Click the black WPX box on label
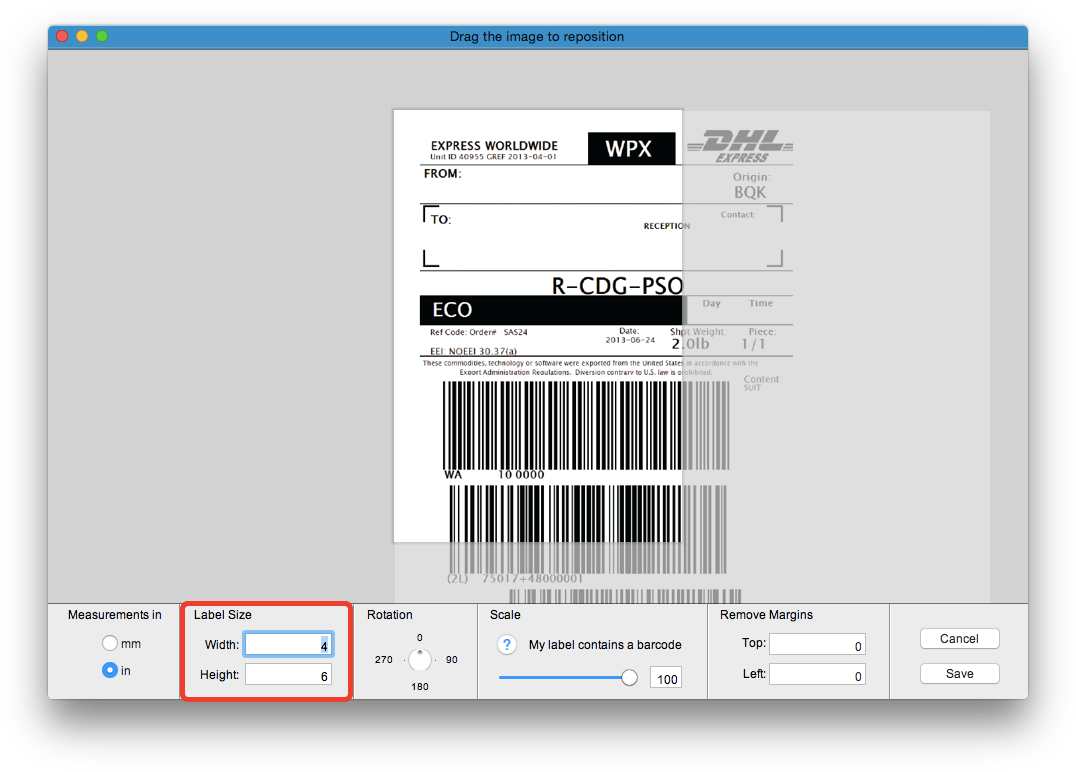The width and height of the screenshot is (1076, 772). [x=628, y=149]
